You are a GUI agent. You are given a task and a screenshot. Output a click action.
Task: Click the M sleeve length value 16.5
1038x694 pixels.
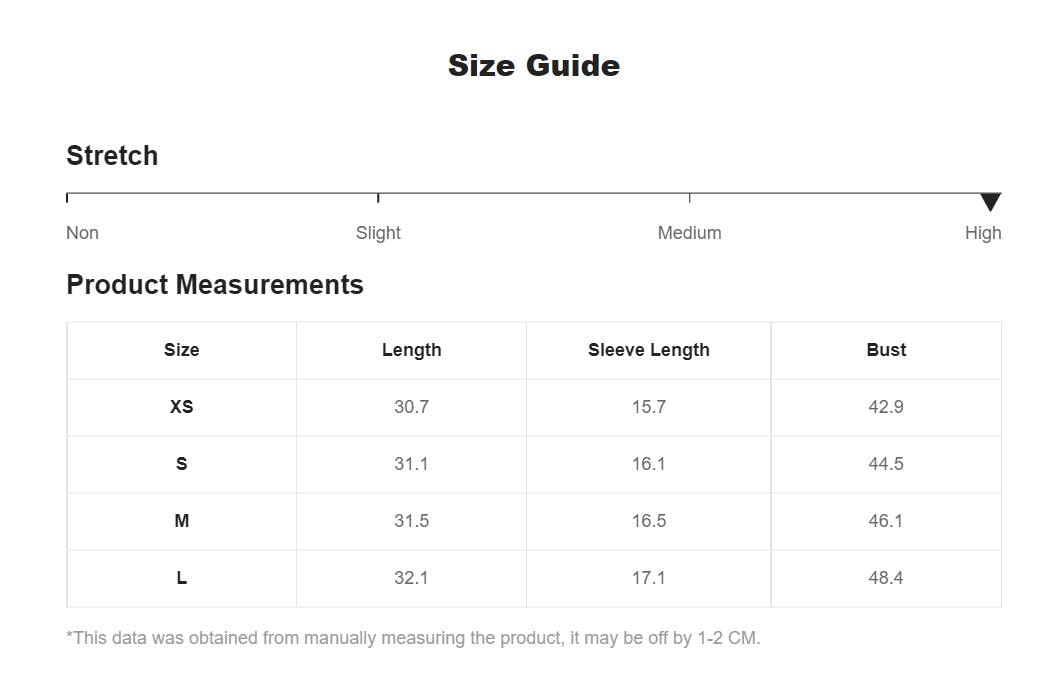pyautogui.click(x=649, y=521)
